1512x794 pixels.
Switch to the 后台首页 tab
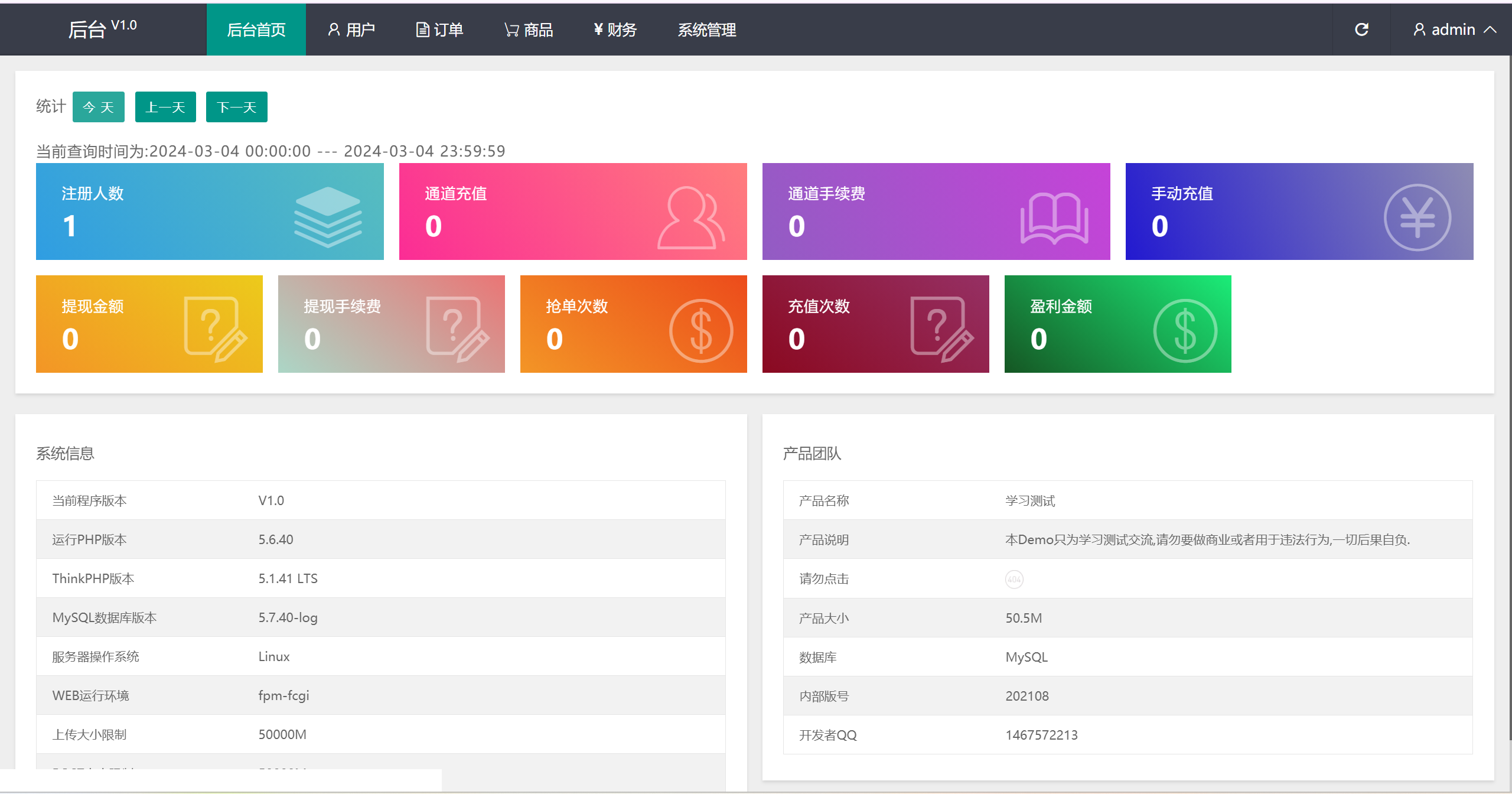(x=256, y=29)
